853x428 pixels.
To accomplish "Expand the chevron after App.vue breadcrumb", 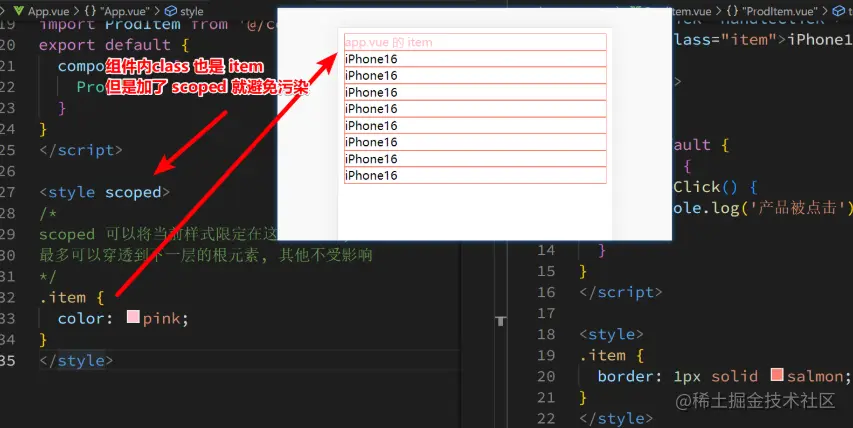I will pos(77,11).
